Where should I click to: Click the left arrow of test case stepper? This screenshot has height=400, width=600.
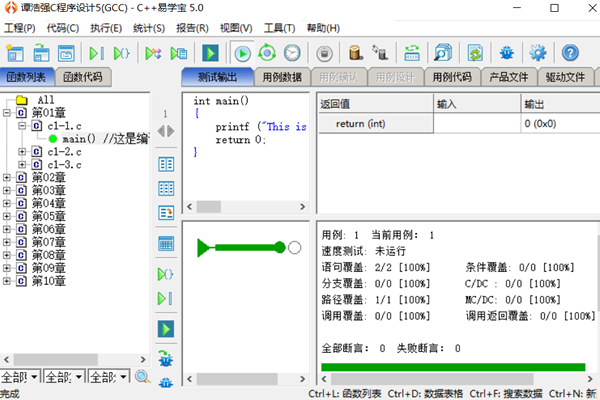(x=161, y=131)
